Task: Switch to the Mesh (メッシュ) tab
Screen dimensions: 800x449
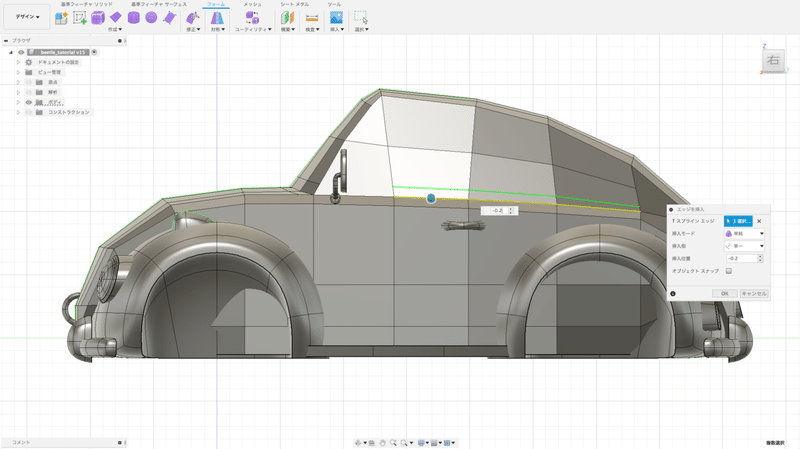Action: coord(252,5)
